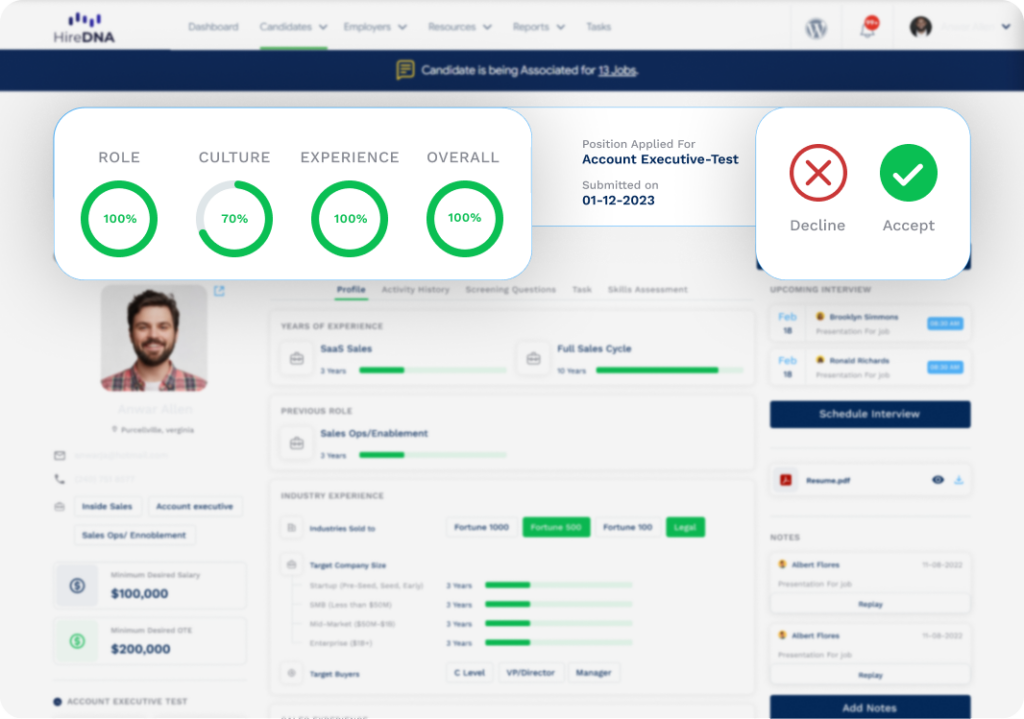Screen dimensions: 1024x719
Task: Toggle the Fortune 100 chip
Action: 627,527
